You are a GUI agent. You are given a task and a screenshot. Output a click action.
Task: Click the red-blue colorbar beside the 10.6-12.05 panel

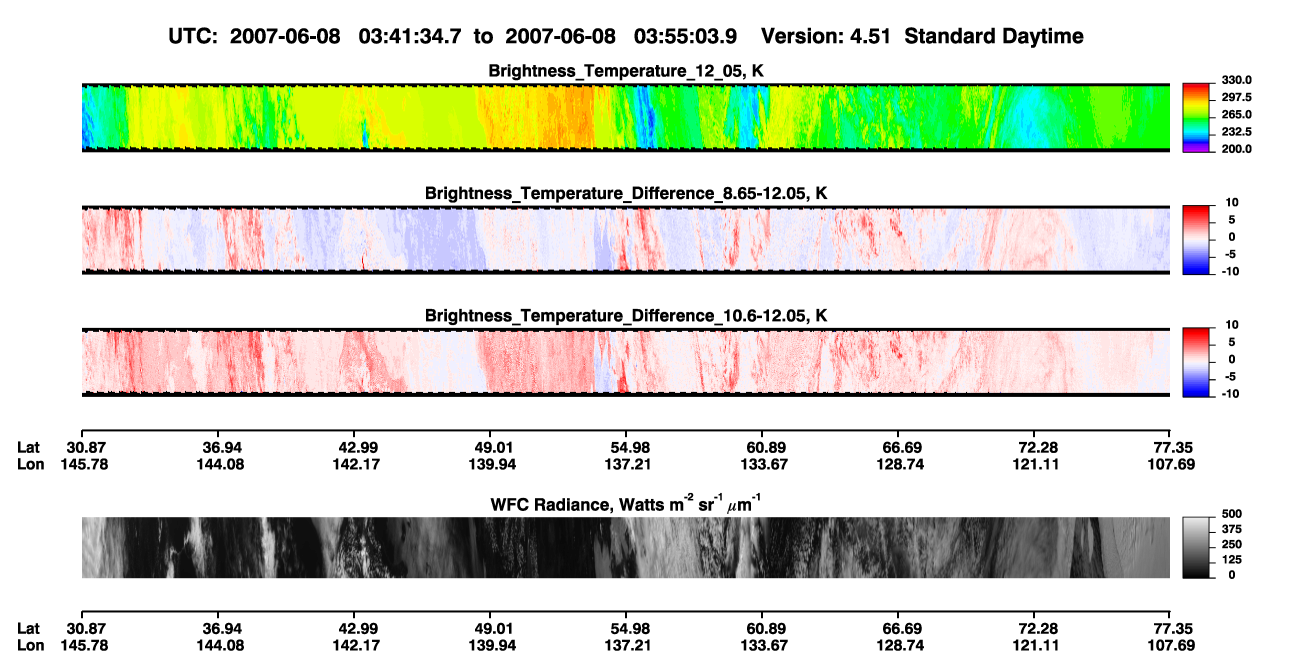tap(1195, 361)
